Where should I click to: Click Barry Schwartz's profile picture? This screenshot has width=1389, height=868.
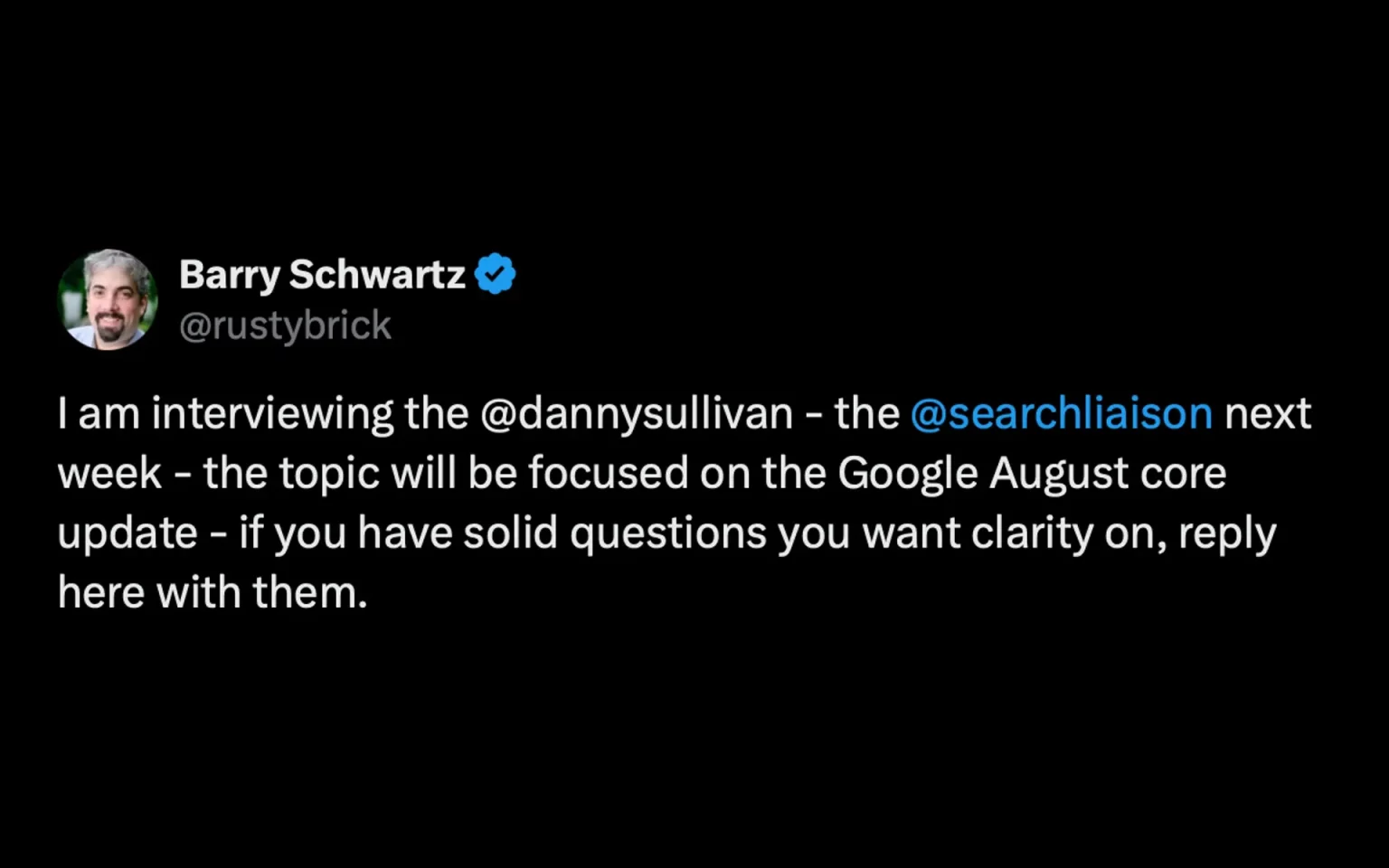pos(108,299)
